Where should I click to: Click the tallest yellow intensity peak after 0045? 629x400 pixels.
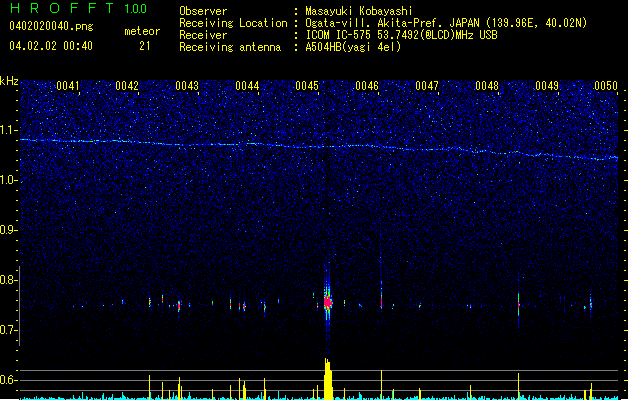click(x=328, y=379)
